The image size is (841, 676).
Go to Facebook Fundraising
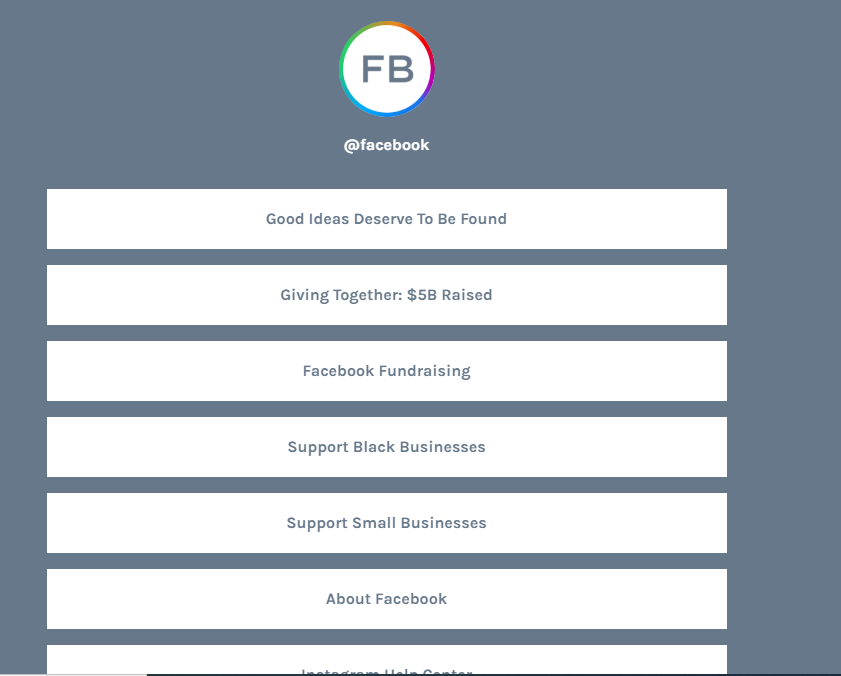386,371
